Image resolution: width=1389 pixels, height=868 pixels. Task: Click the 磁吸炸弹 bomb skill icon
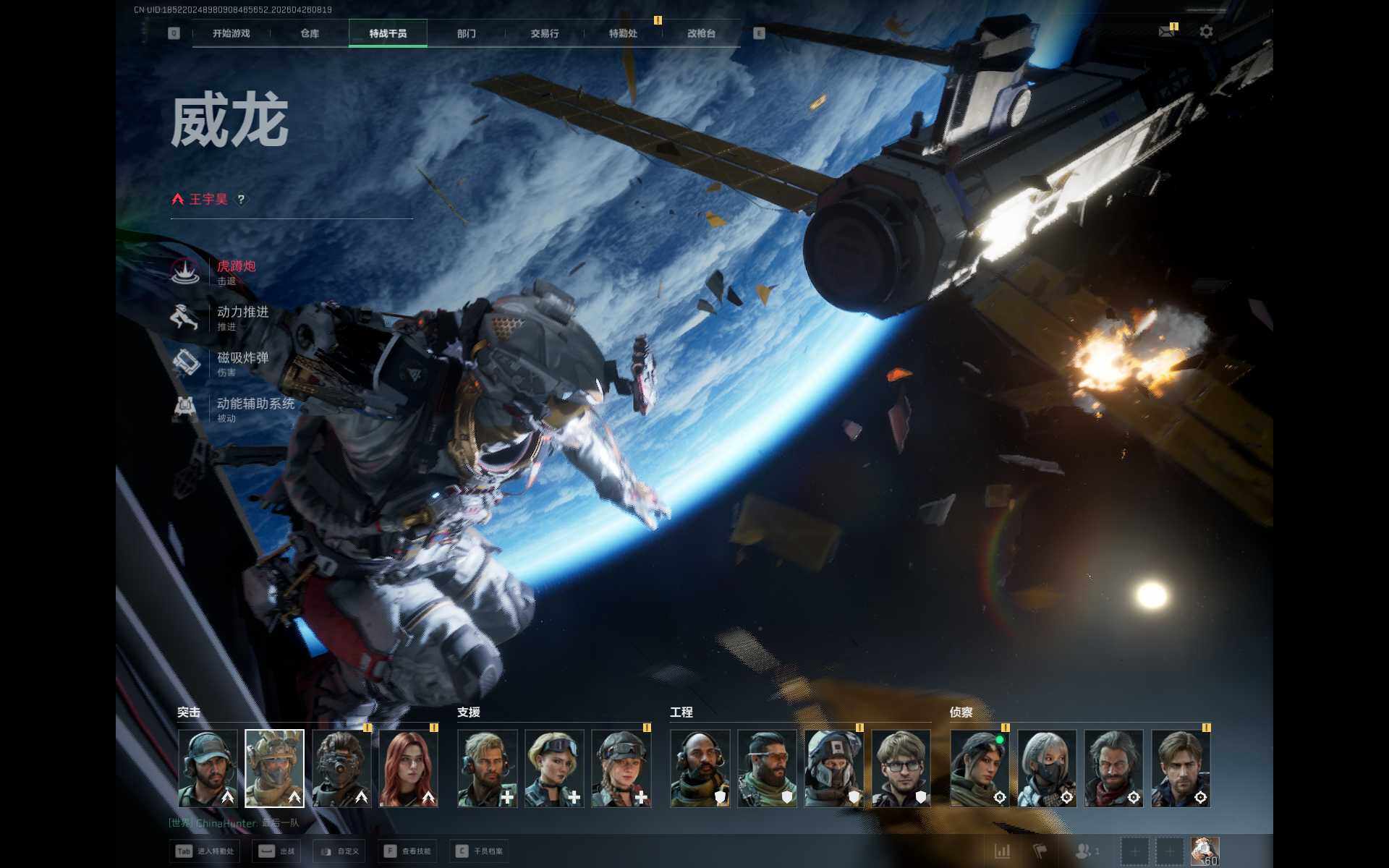pos(185,363)
